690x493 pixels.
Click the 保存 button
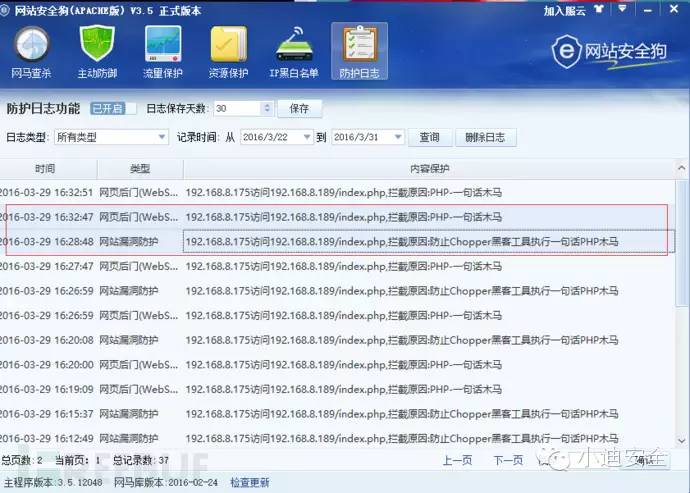[x=299, y=109]
